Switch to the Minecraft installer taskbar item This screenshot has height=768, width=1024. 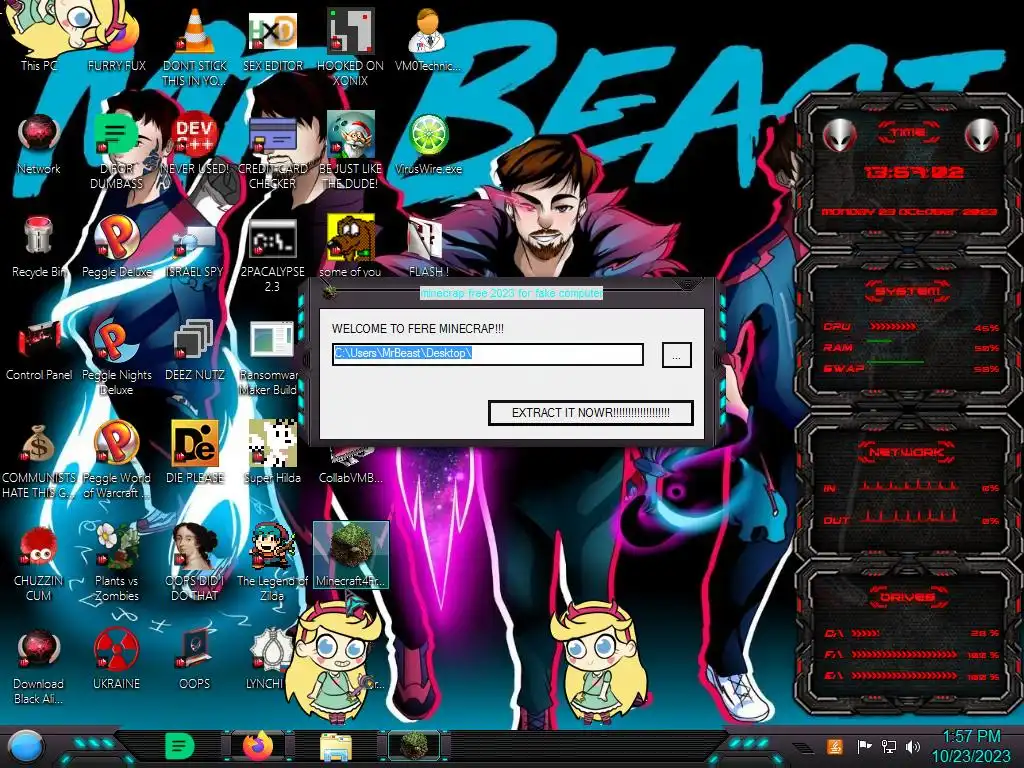coord(414,746)
